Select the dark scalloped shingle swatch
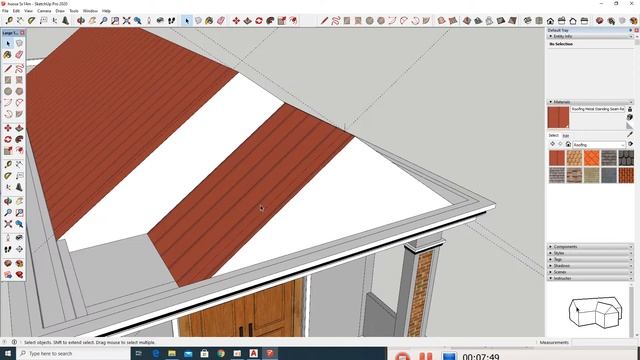 pos(626,158)
